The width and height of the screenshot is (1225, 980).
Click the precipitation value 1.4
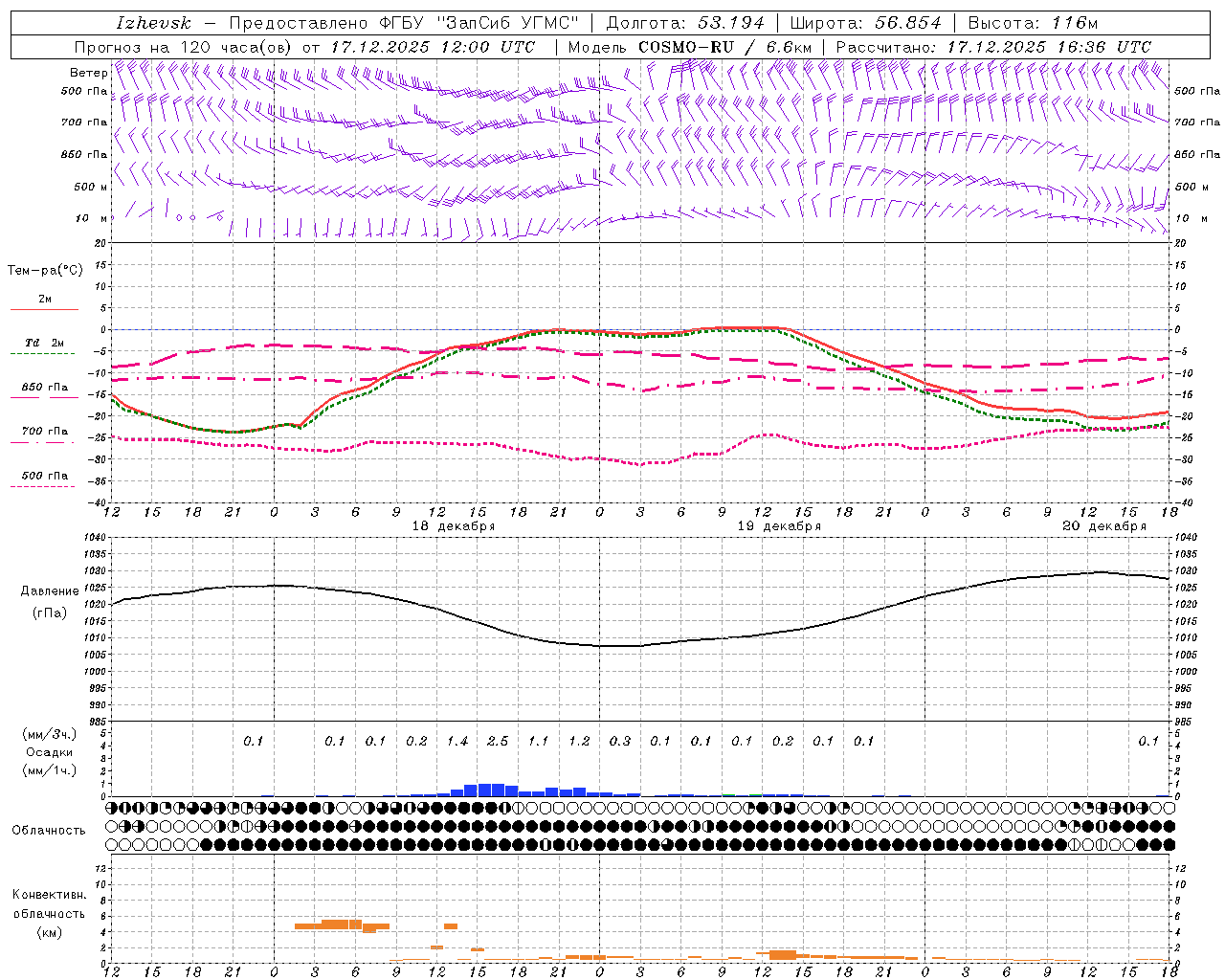(457, 742)
